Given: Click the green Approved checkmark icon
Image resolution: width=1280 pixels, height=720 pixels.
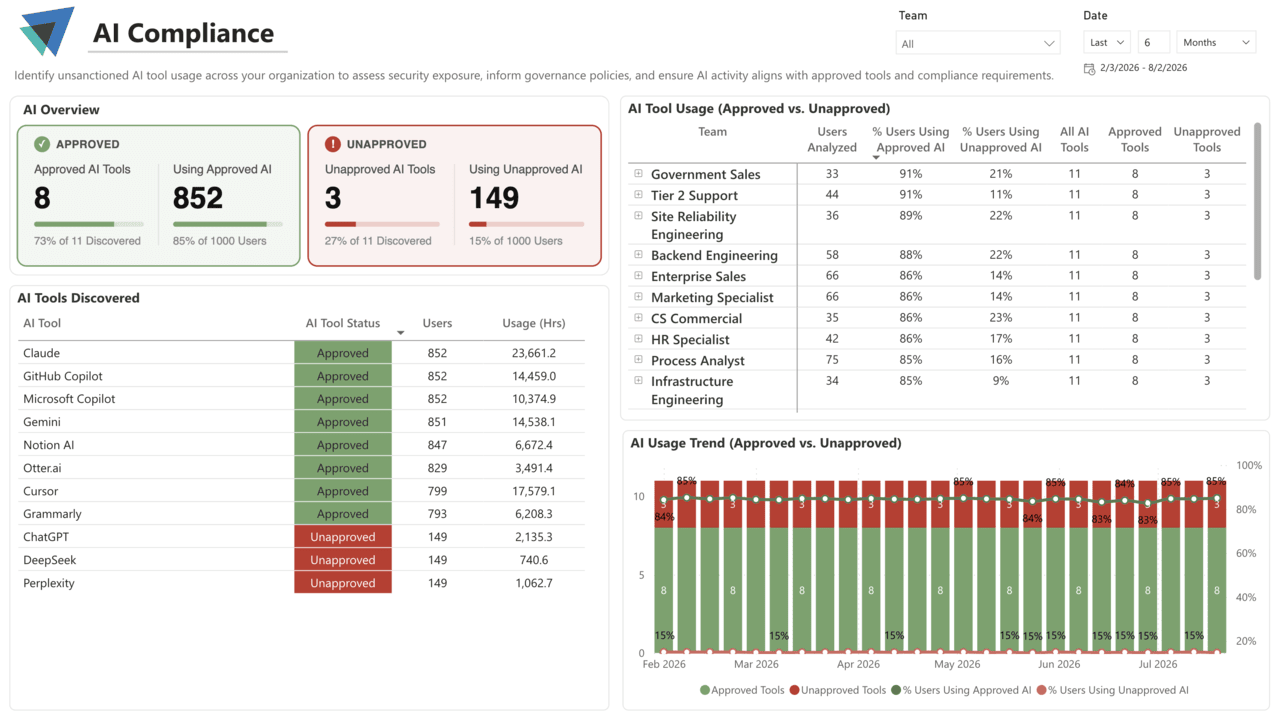Looking at the screenshot, I should tap(42, 144).
